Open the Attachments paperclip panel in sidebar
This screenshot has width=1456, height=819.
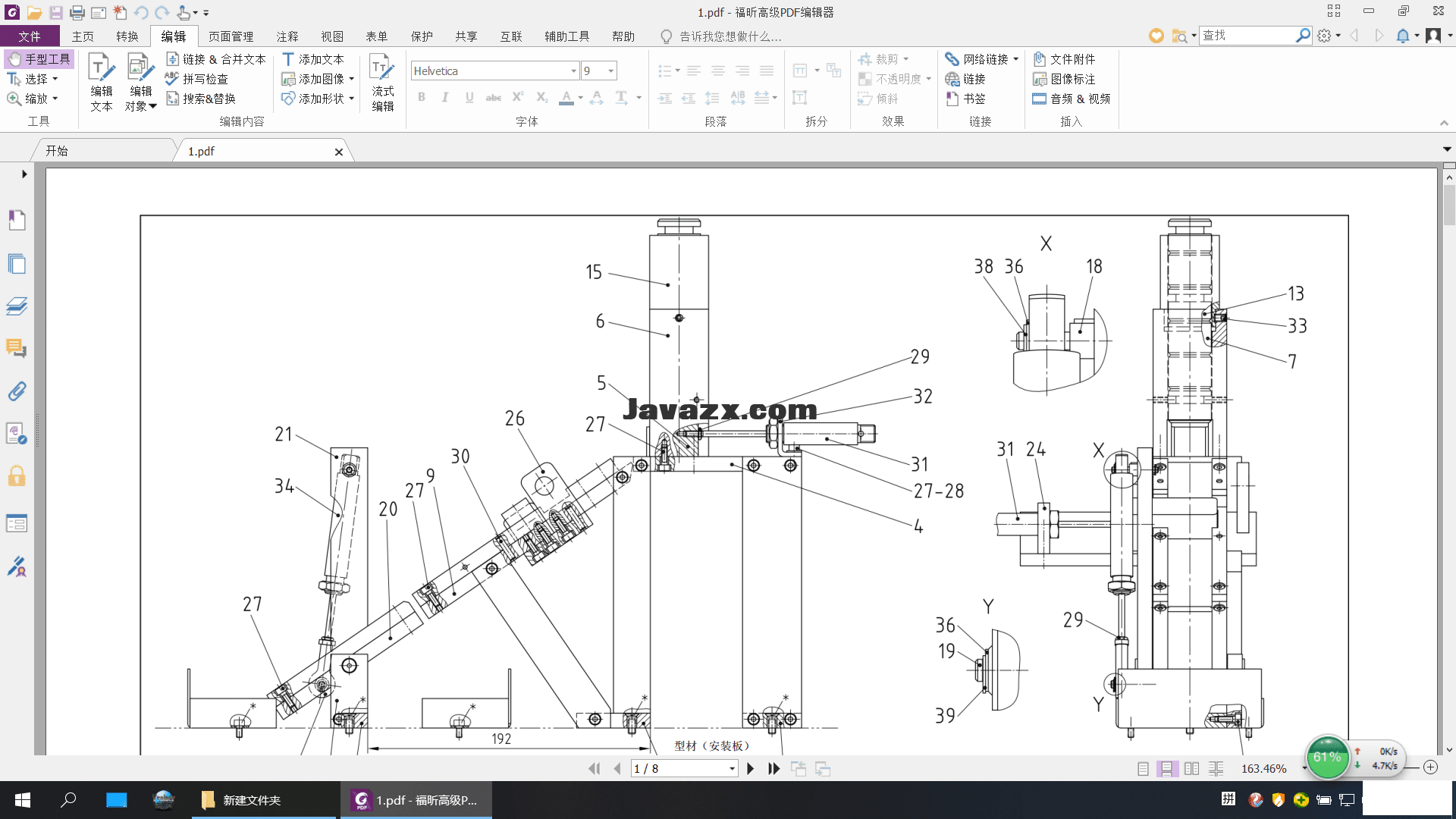[x=17, y=391]
